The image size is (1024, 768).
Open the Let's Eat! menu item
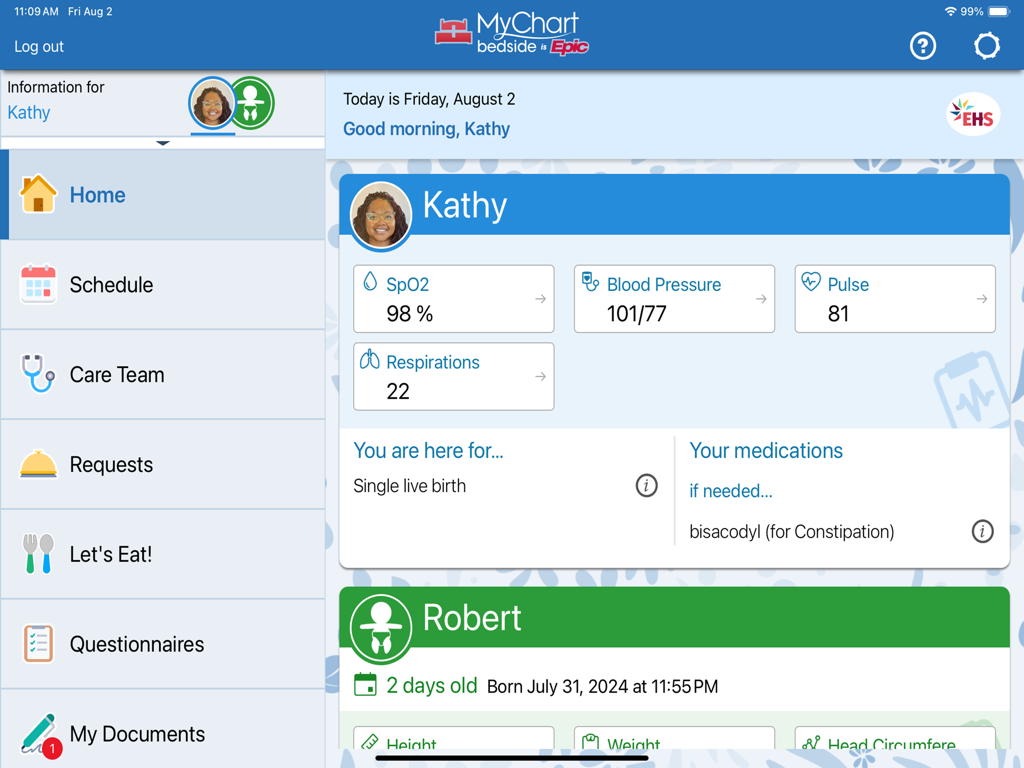[163, 554]
